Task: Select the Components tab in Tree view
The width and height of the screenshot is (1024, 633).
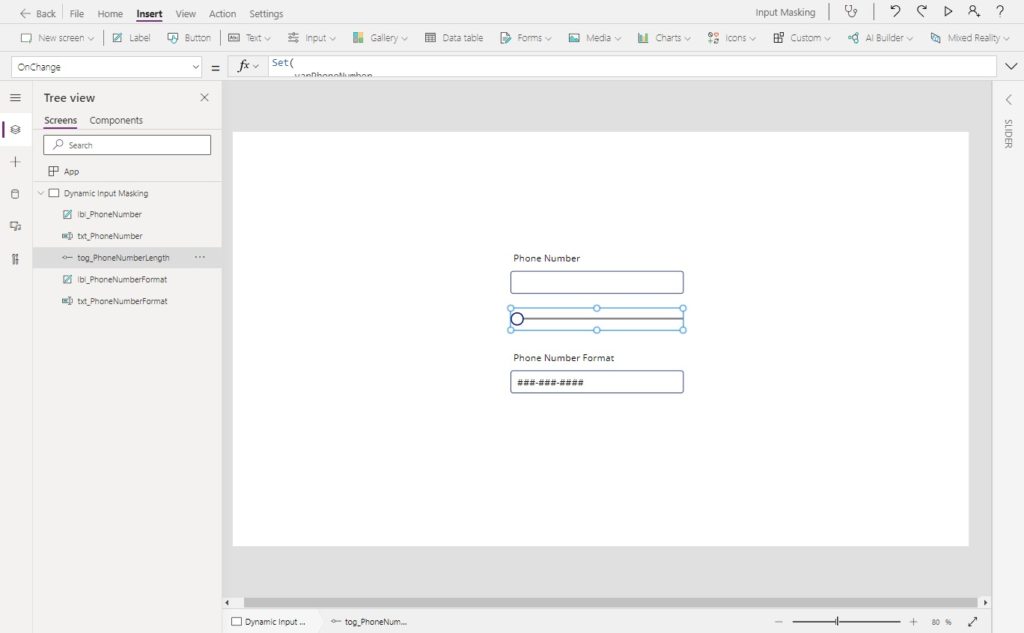Action: pos(116,120)
